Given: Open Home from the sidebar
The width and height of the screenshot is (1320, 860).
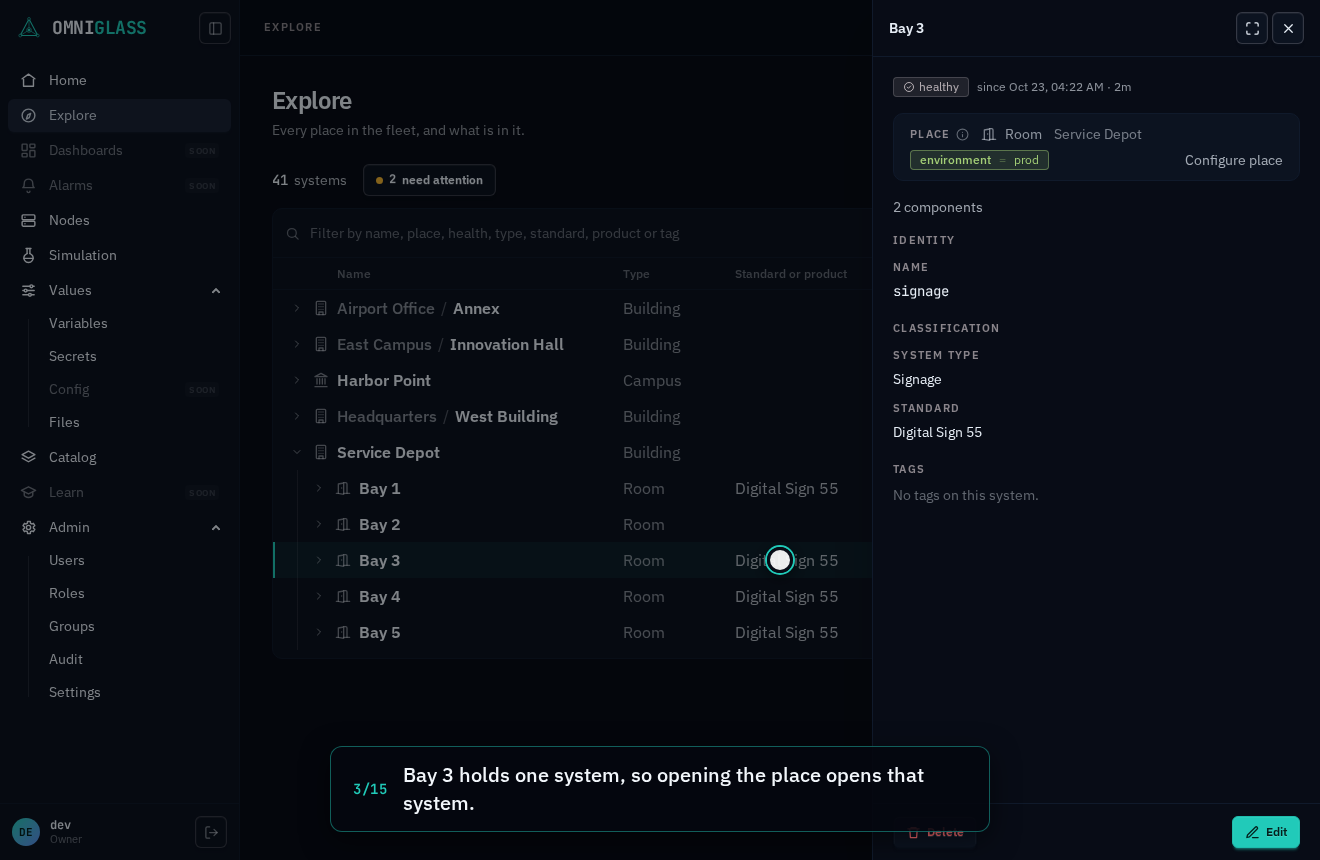Looking at the screenshot, I should tap(120, 80).
